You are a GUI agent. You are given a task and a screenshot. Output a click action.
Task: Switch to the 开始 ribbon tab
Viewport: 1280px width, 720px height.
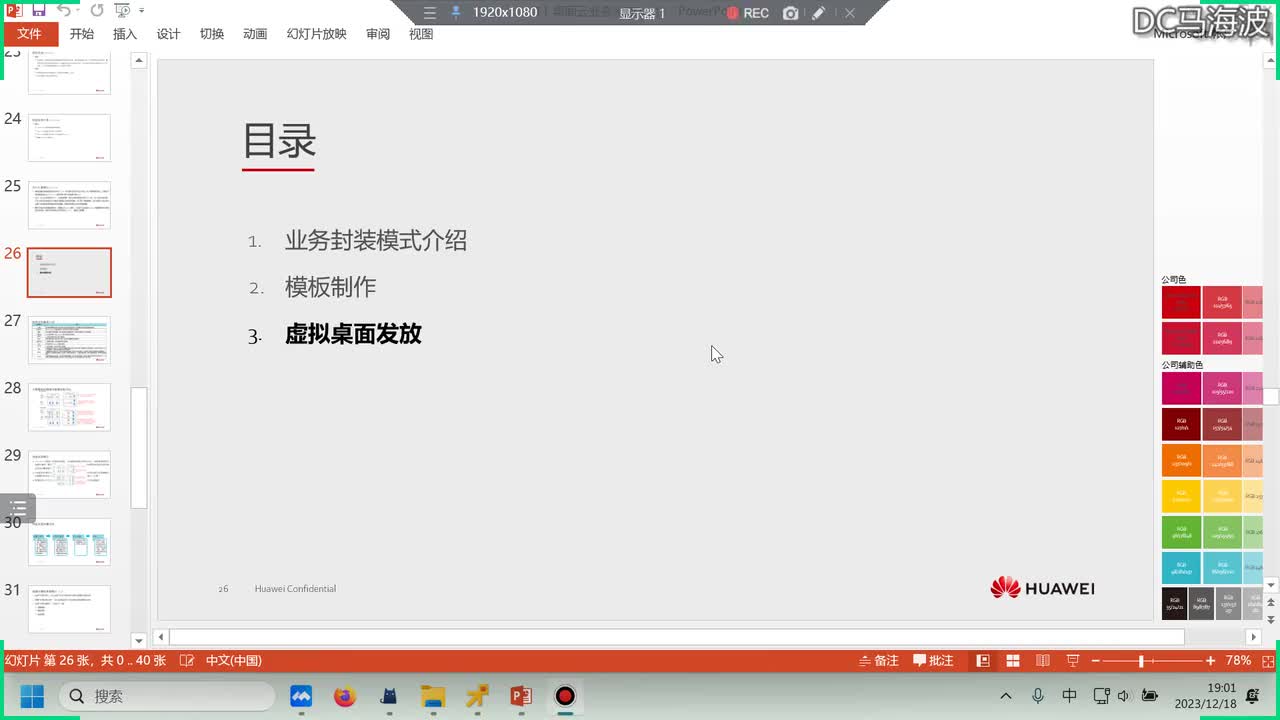click(x=81, y=34)
